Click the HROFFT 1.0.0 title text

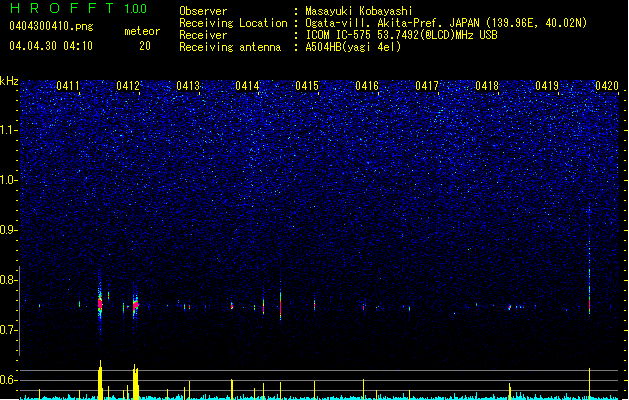point(78,8)
